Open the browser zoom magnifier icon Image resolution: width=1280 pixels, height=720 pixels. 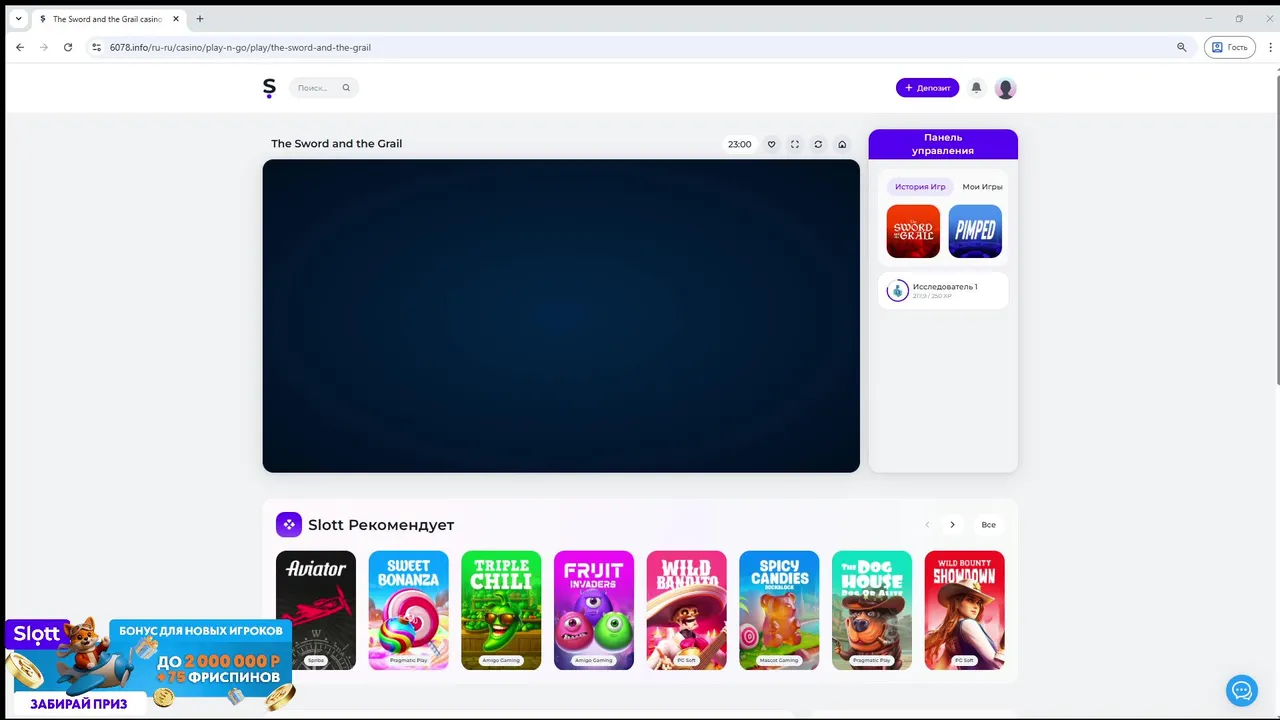coord(1181,47)
